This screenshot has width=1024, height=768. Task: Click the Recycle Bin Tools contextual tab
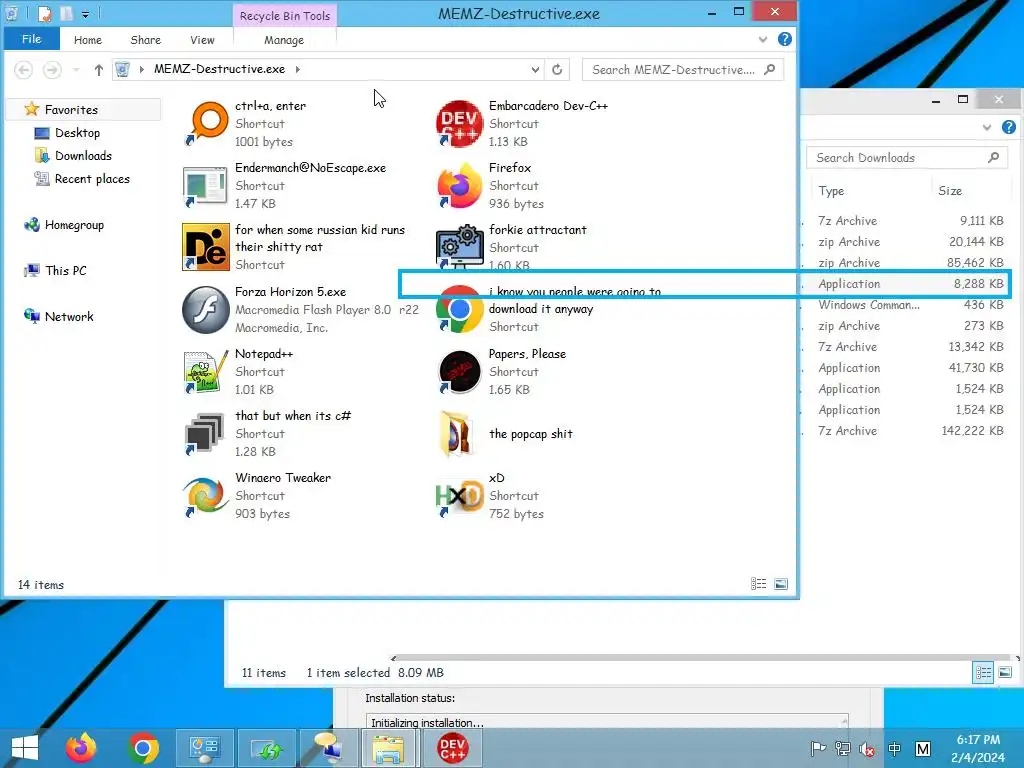coord(285,16)
